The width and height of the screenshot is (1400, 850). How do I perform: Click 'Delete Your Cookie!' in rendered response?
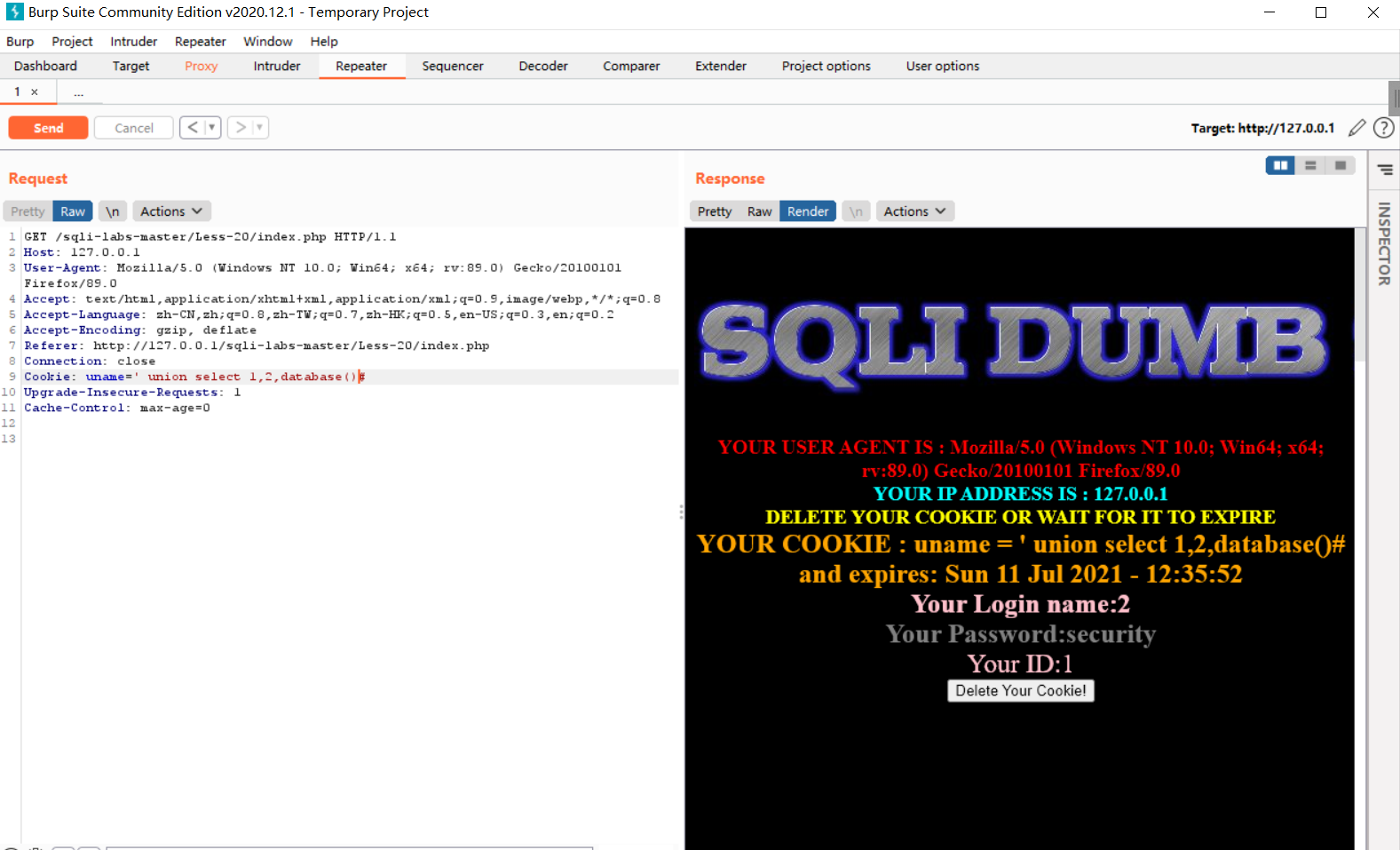coord(1021,691)
